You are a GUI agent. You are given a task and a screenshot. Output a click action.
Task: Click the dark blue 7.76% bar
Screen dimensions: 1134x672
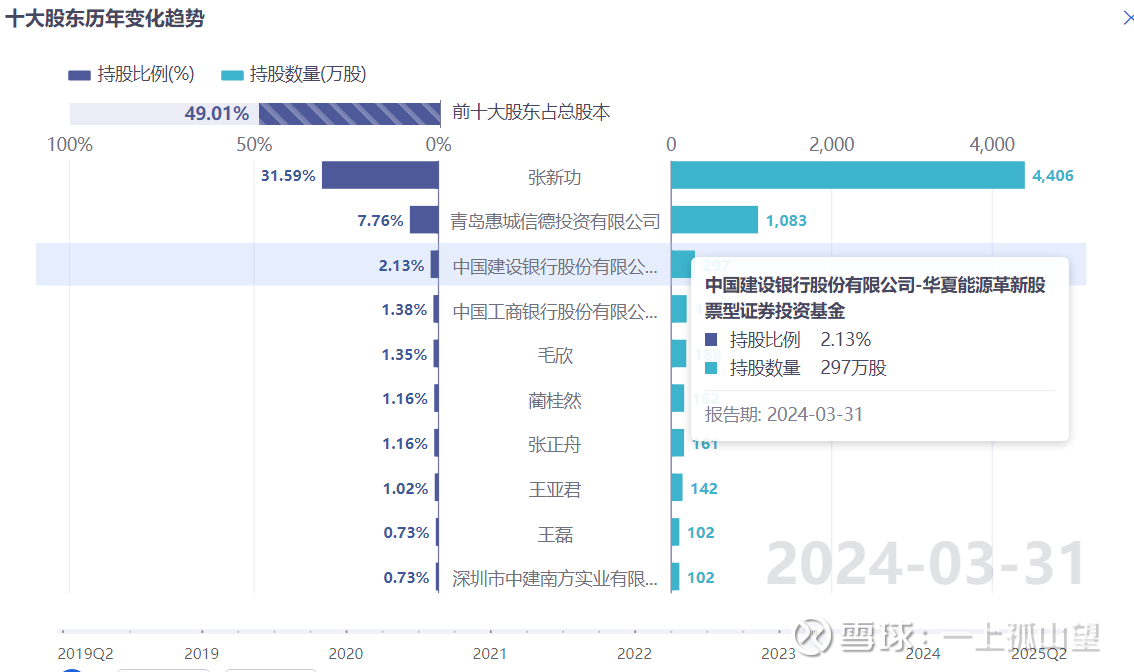(x=425, y=220)
